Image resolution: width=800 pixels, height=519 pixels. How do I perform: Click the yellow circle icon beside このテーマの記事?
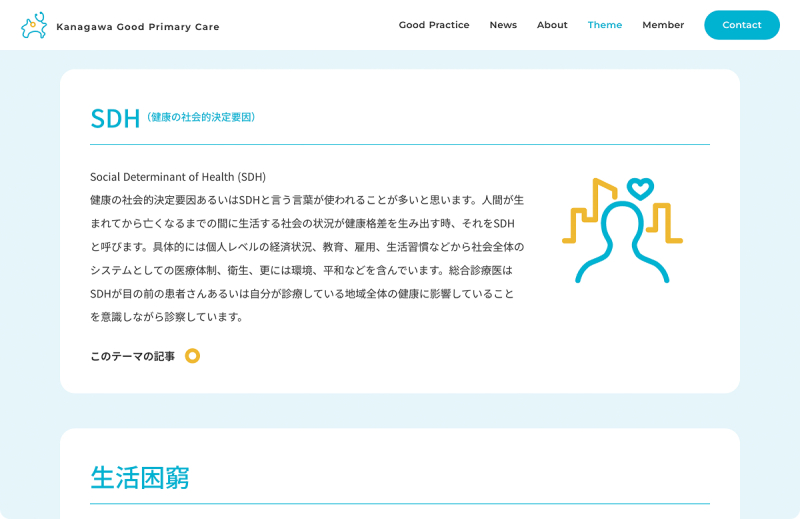[x=192, y=356]
